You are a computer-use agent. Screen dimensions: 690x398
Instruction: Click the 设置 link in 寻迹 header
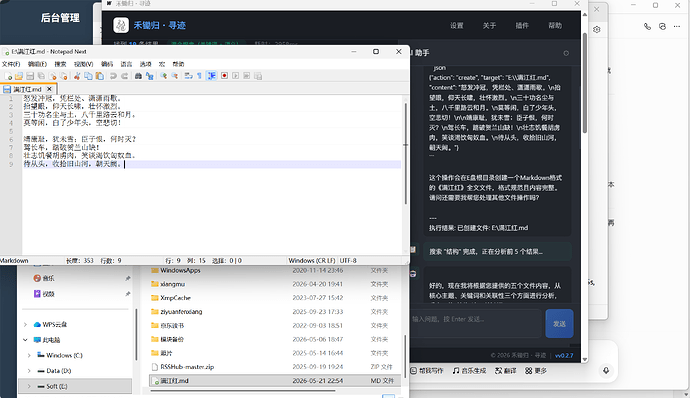coord(457,26)
